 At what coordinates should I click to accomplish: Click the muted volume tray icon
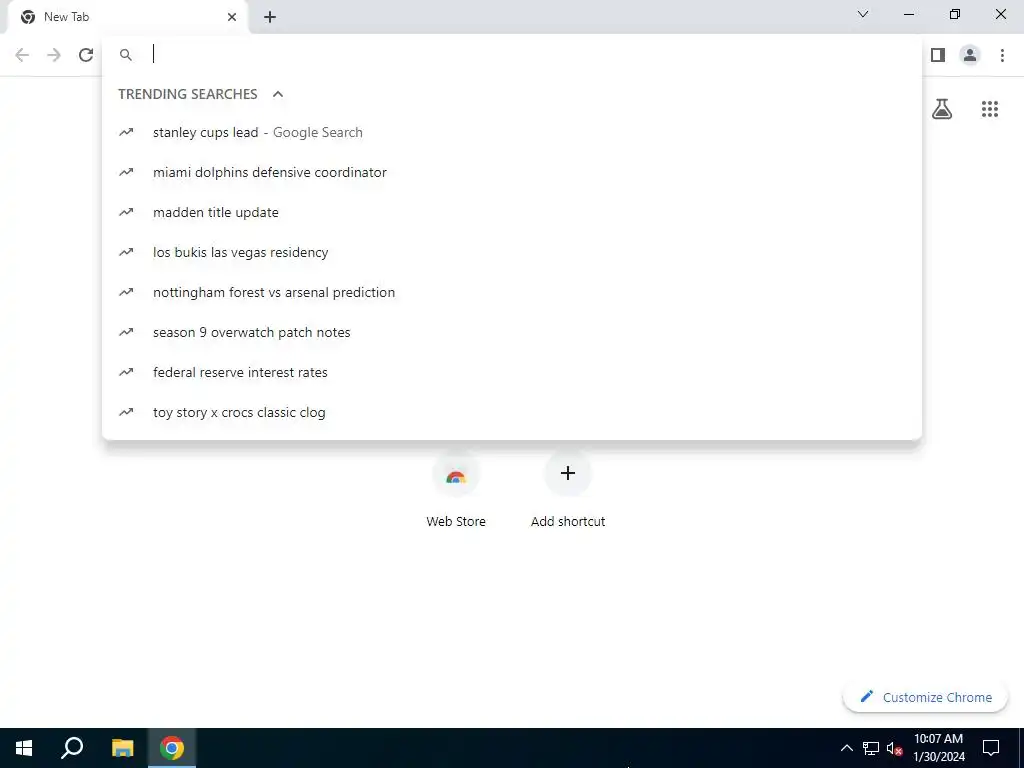894,748
